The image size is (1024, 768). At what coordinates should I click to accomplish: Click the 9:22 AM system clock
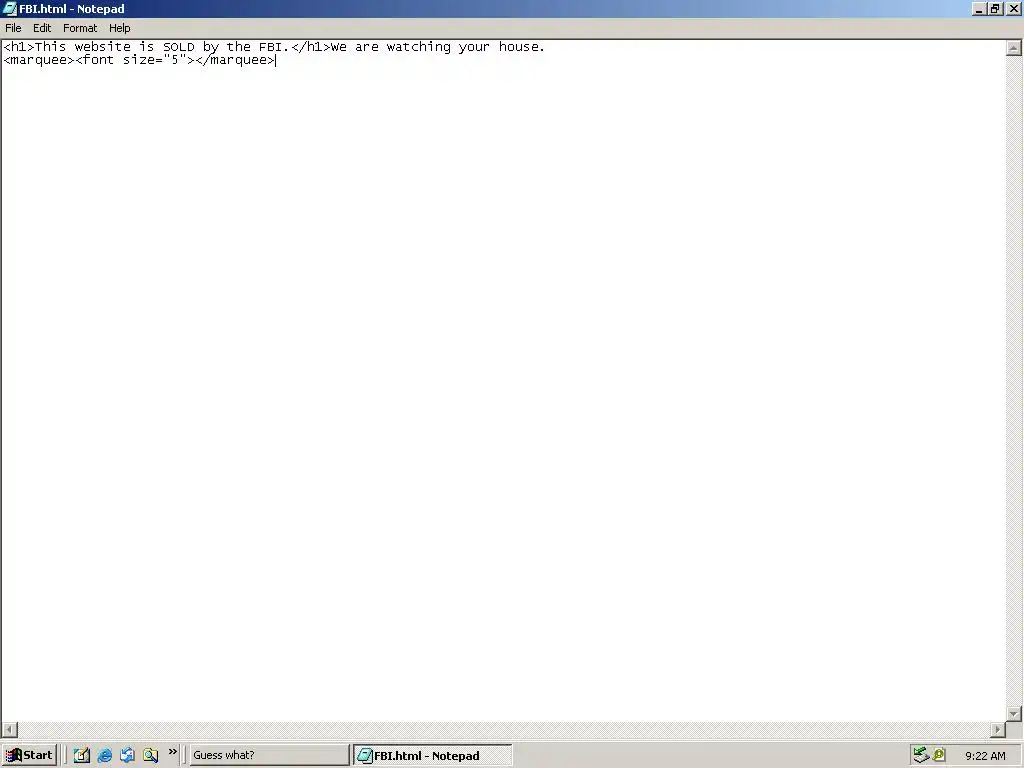coord(985,756)
